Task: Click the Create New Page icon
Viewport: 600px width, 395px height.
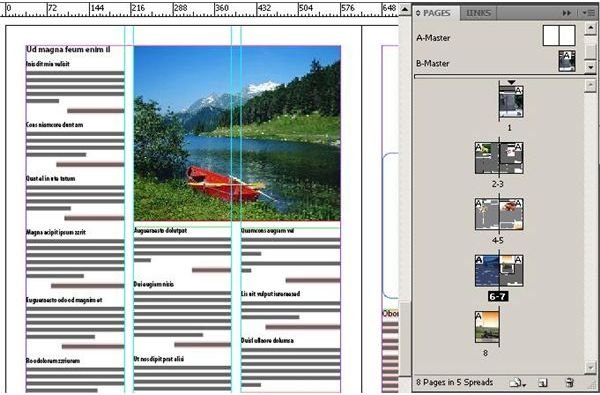Action: [x=542, y=382]
